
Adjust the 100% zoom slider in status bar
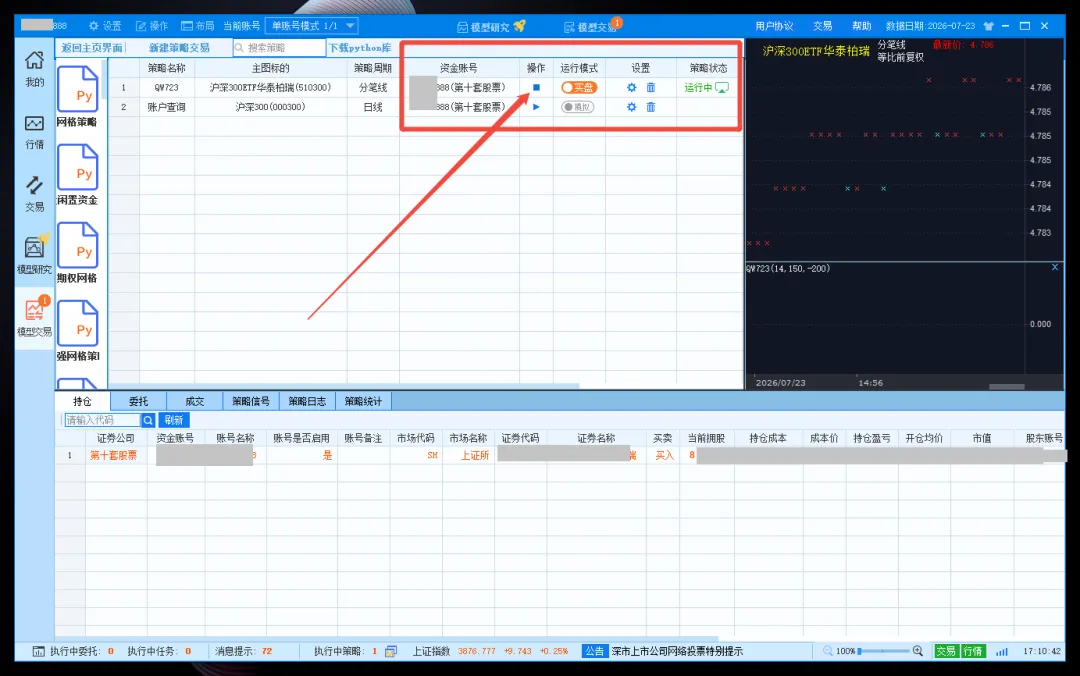tap(884, 651)
